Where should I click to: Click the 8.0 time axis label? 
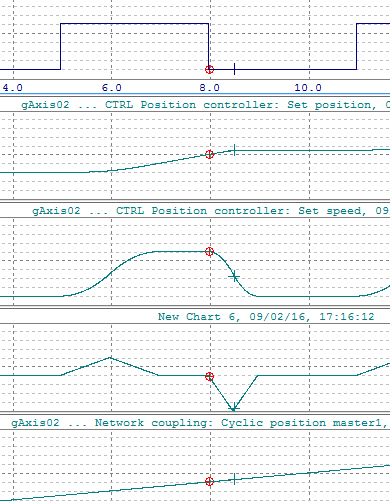pos(210,88)
